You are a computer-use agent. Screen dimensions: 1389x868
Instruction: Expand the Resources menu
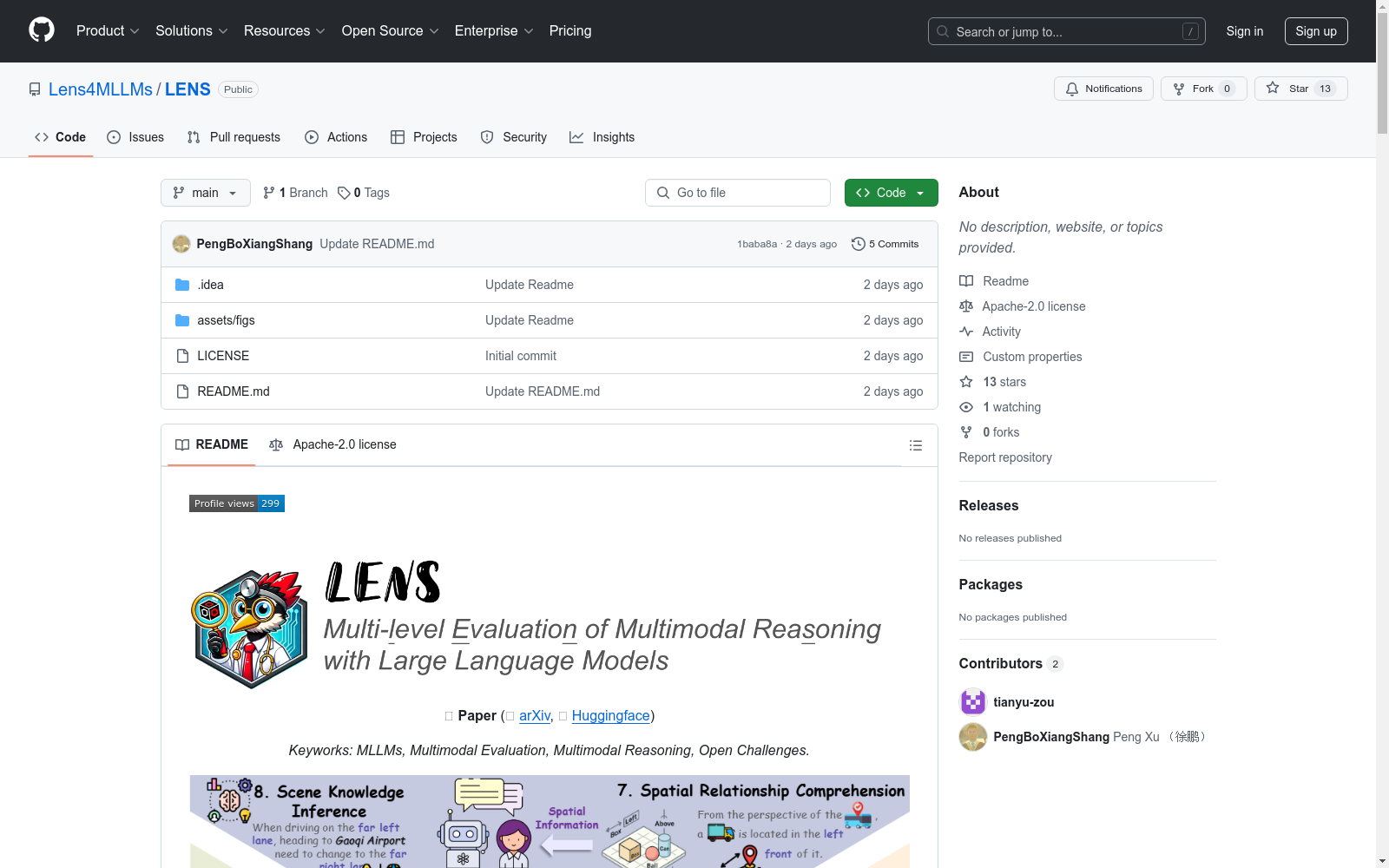tap(285, 30)
